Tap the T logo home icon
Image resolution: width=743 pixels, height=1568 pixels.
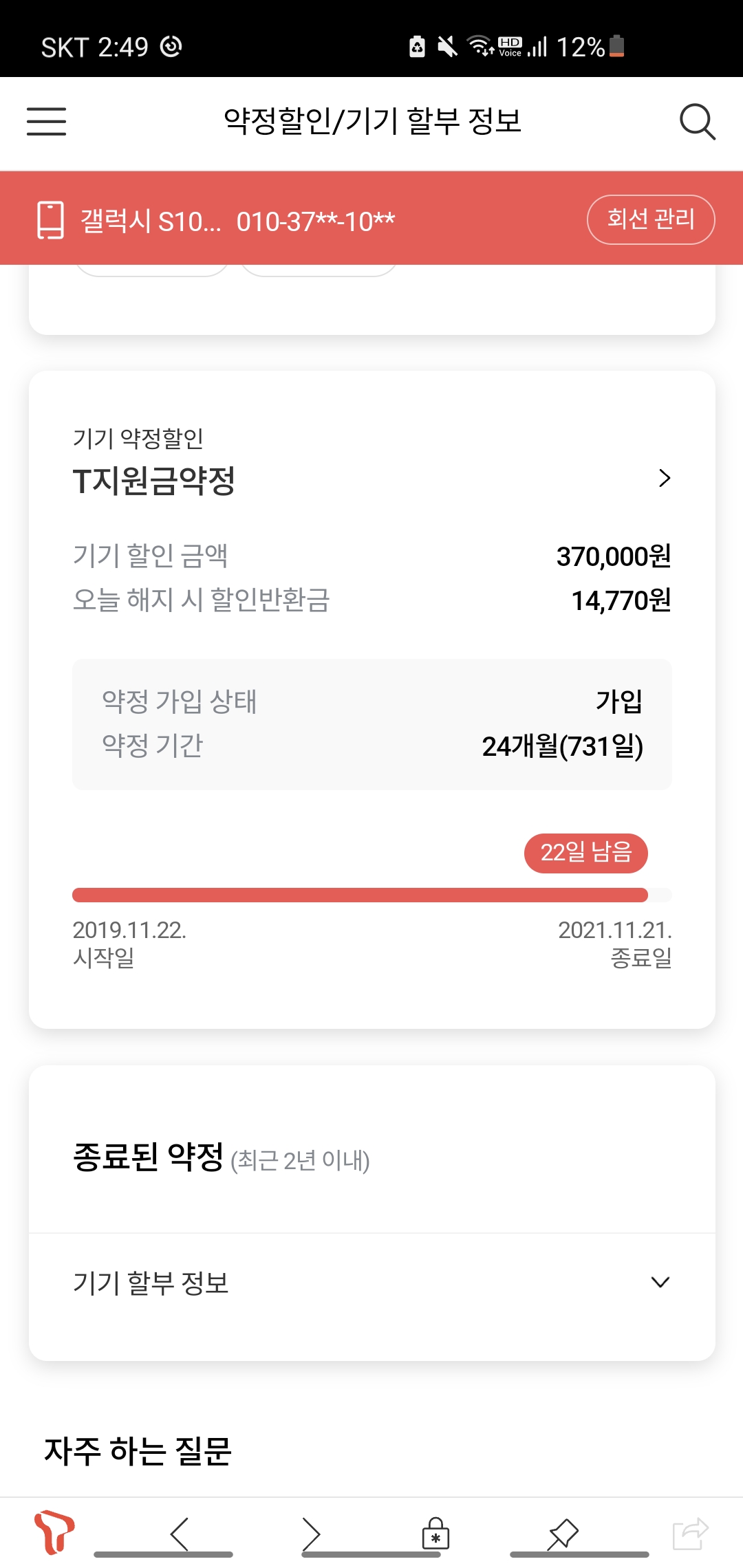pos(54,1532)
